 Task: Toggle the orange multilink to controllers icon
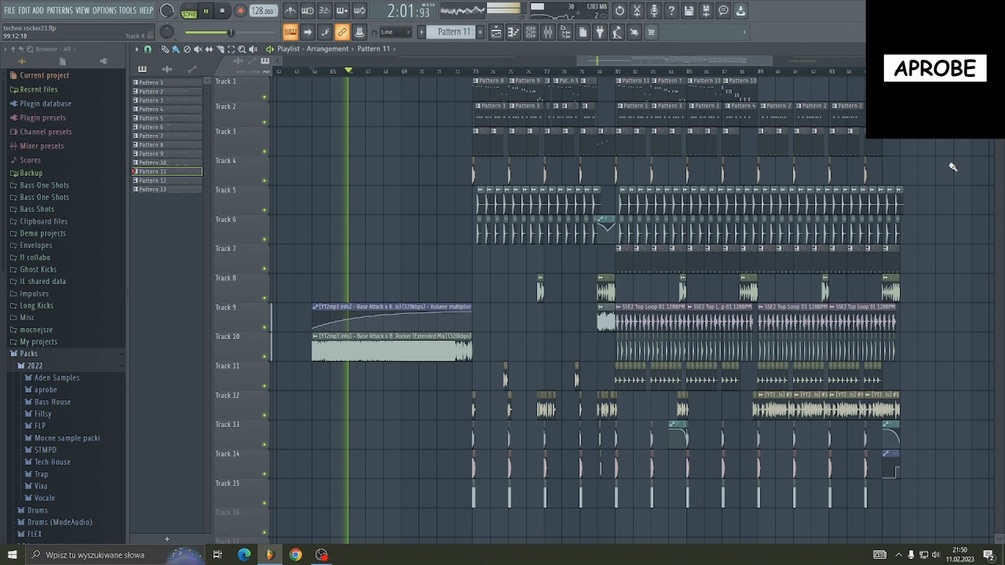click(342, 32)
